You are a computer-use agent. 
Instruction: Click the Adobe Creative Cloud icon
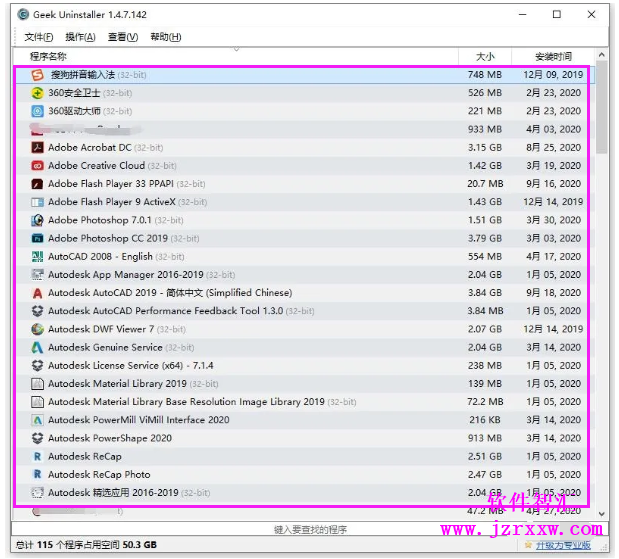point(37,165)
